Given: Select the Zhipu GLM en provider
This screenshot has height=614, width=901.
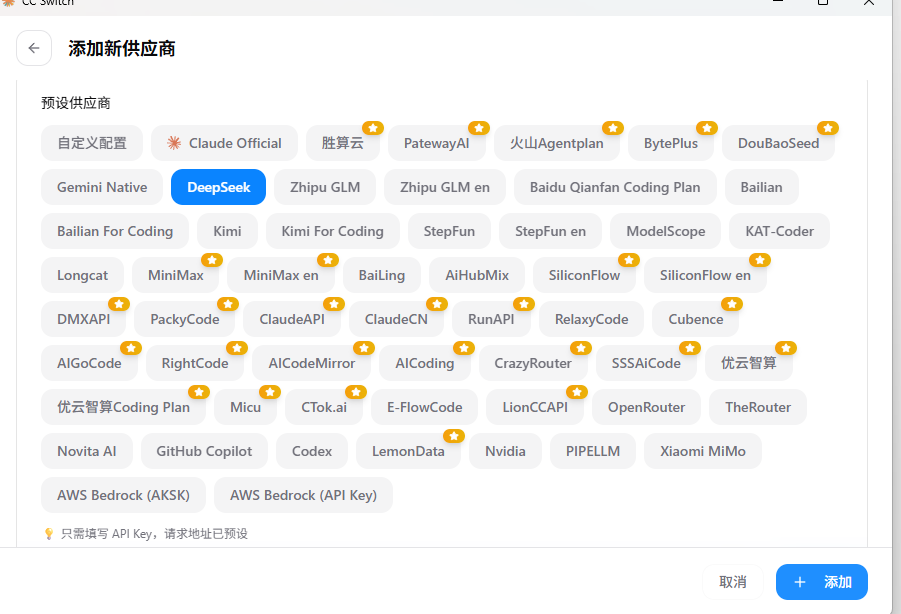Looking at the screenshot, I should [445, 187].
